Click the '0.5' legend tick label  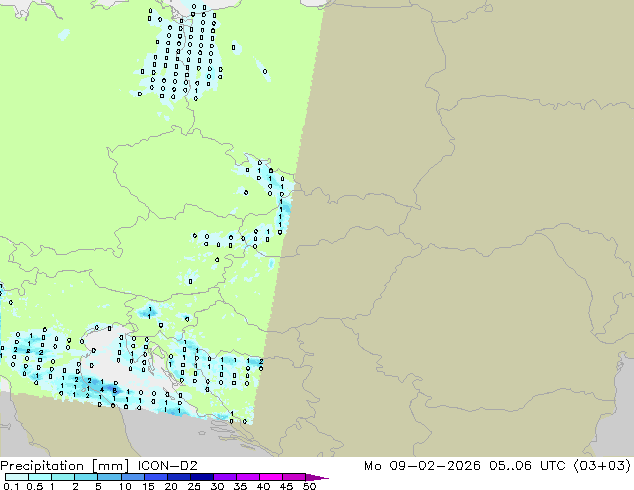pos(35,486)
